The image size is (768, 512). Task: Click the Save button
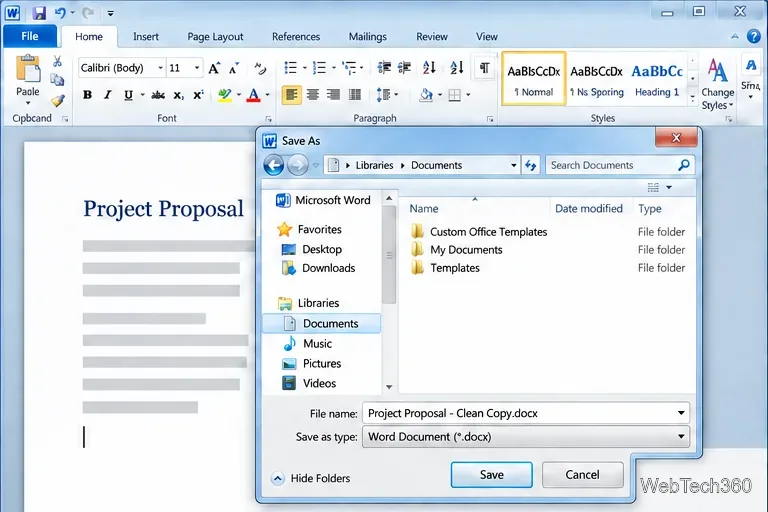pyautogui.click(x=491, y=474)
